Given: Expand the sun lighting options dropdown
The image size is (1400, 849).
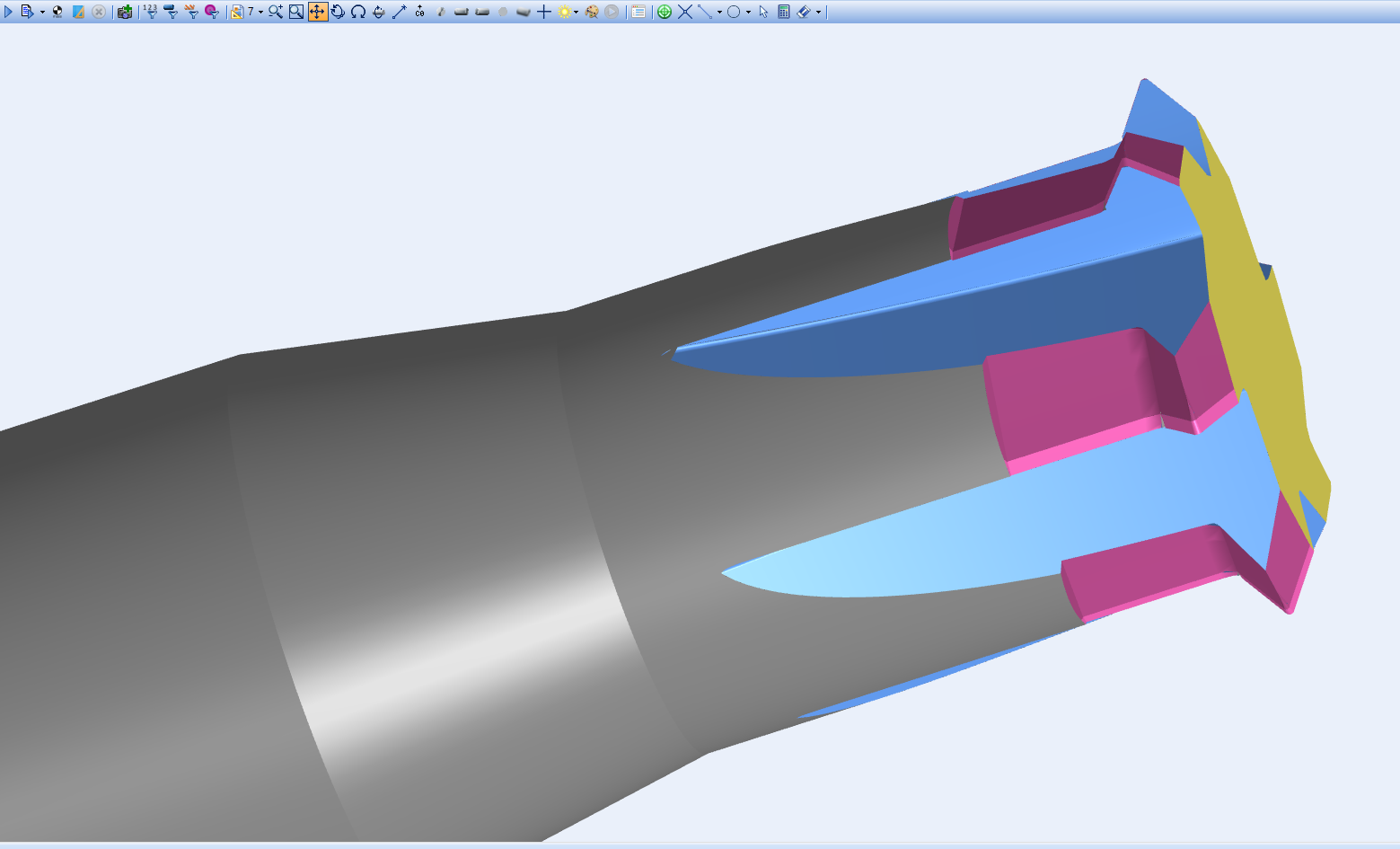Looking at the screenshot, I should point(576,13).
